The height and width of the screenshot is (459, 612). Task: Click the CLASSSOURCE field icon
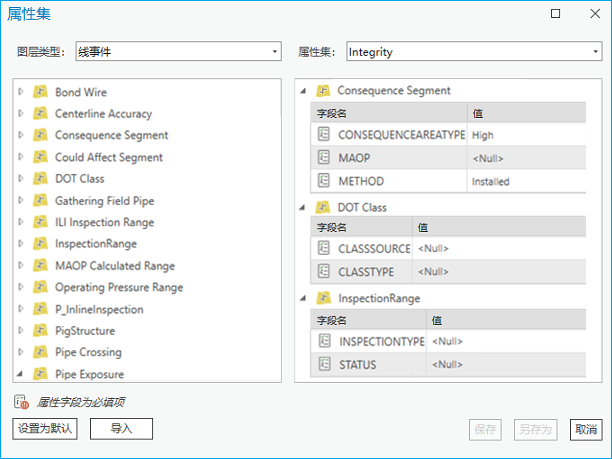(324, 248)
